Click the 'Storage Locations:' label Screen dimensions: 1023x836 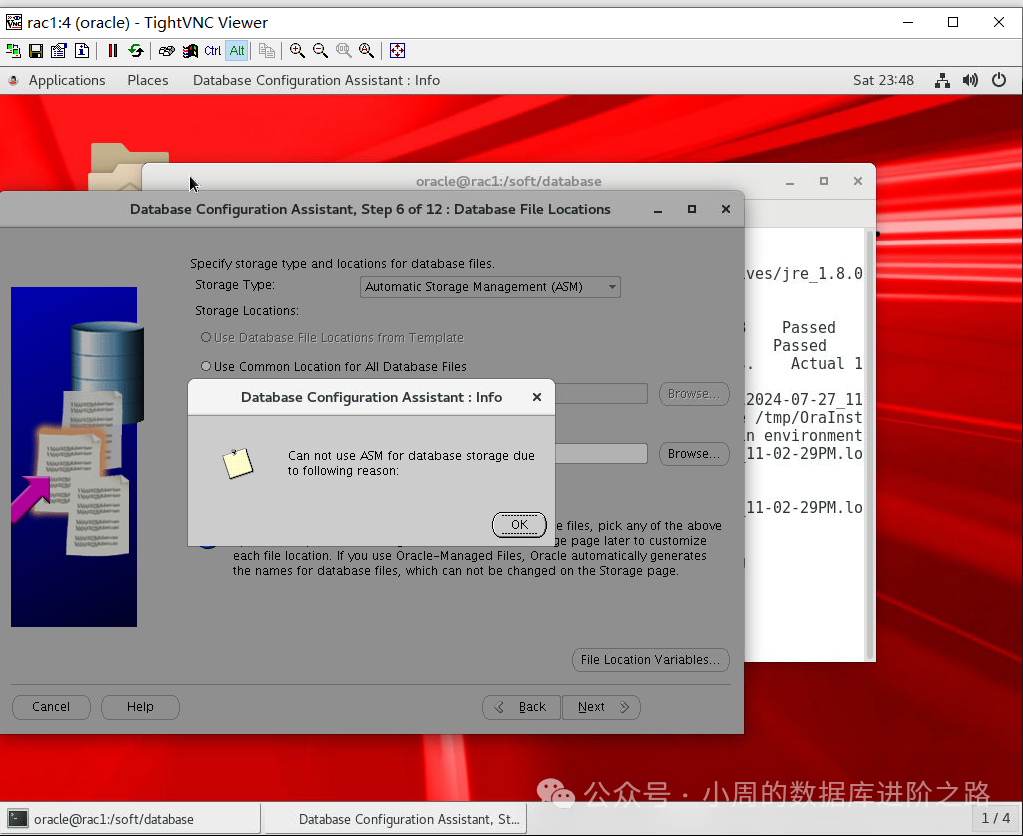coord(247,311)
